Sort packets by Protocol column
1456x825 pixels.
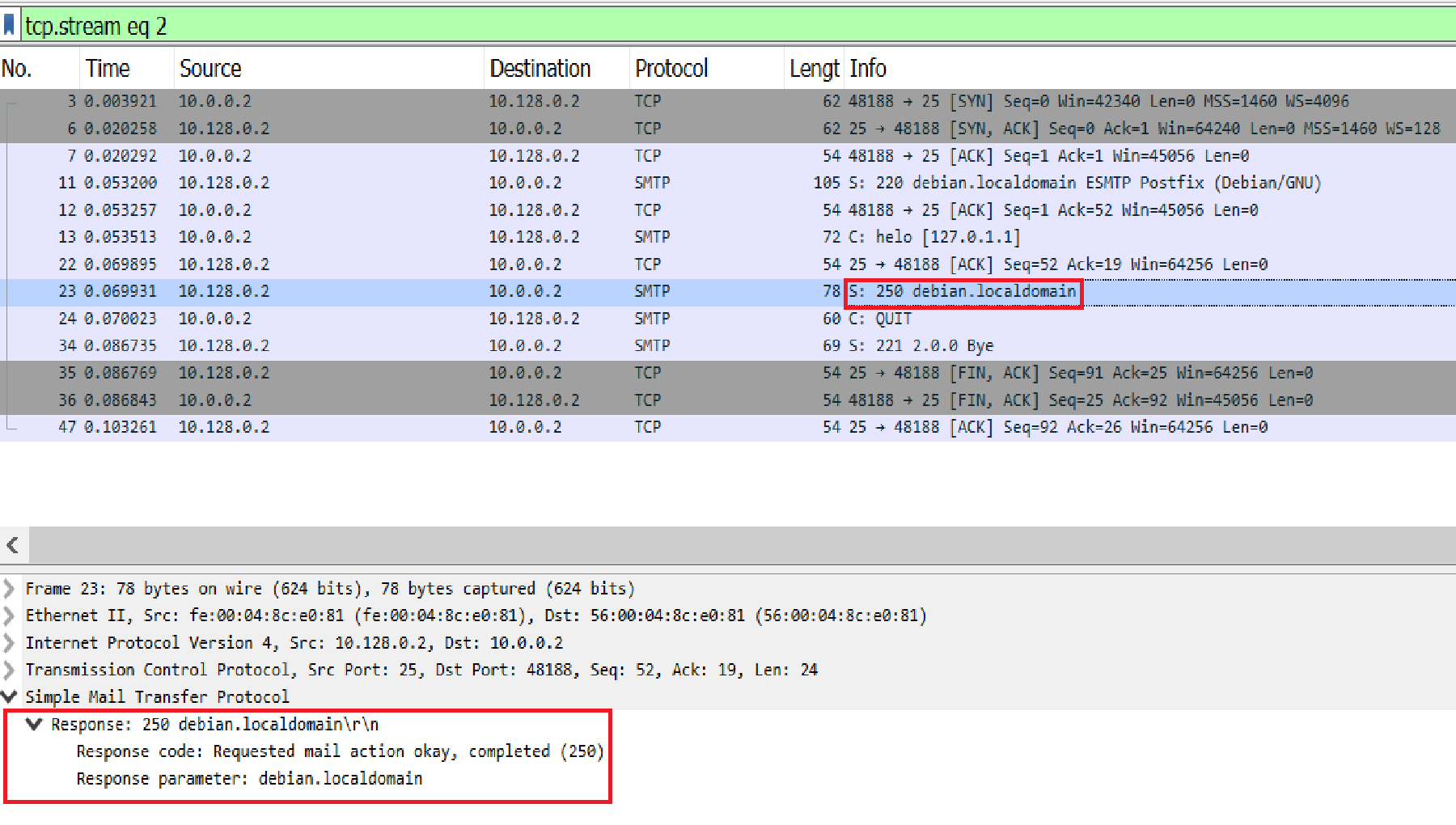(671, 68)
